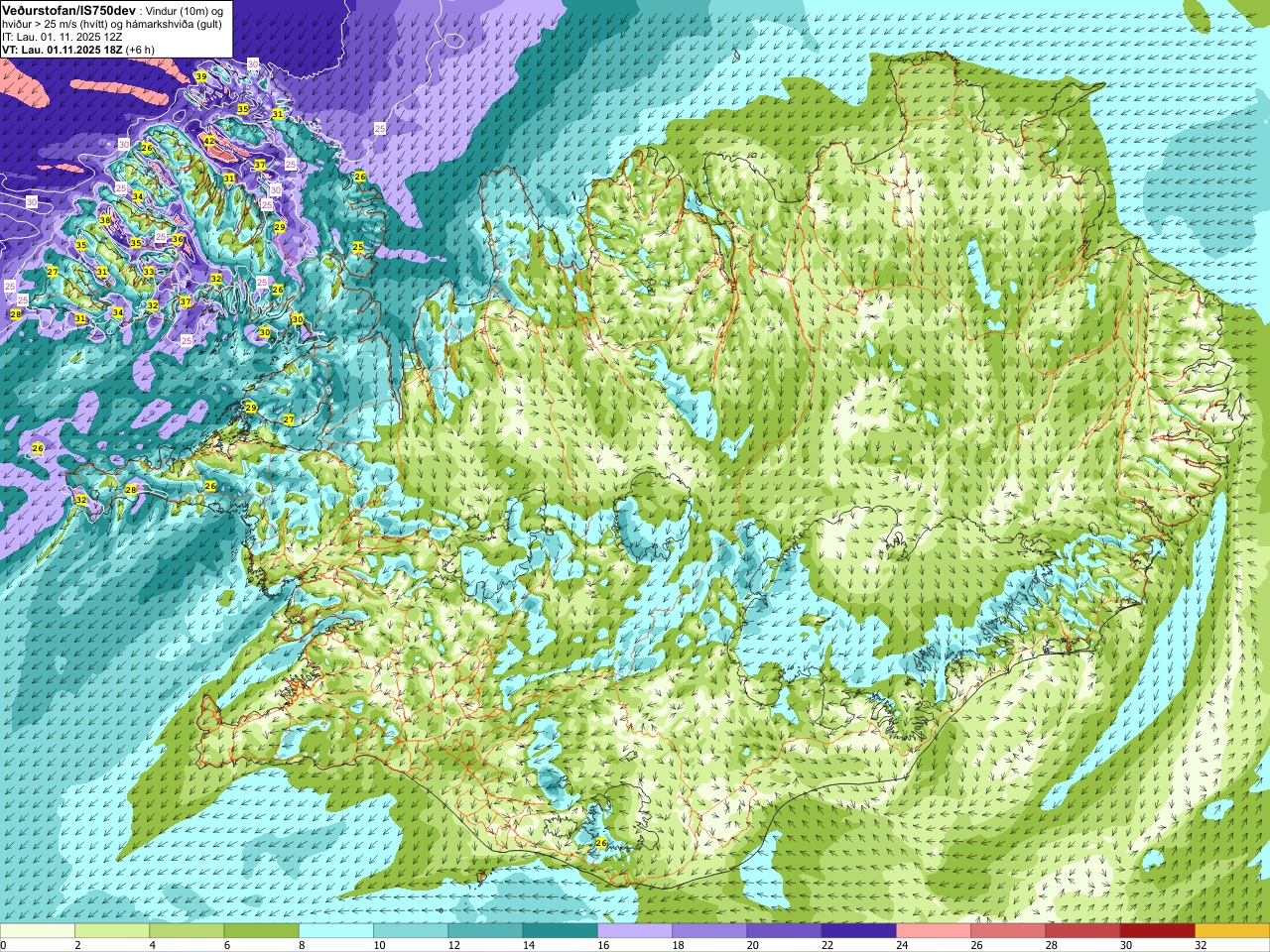
Task: Pick the 10–12 m/s cyan legend swatch
Action: point(411,931)
